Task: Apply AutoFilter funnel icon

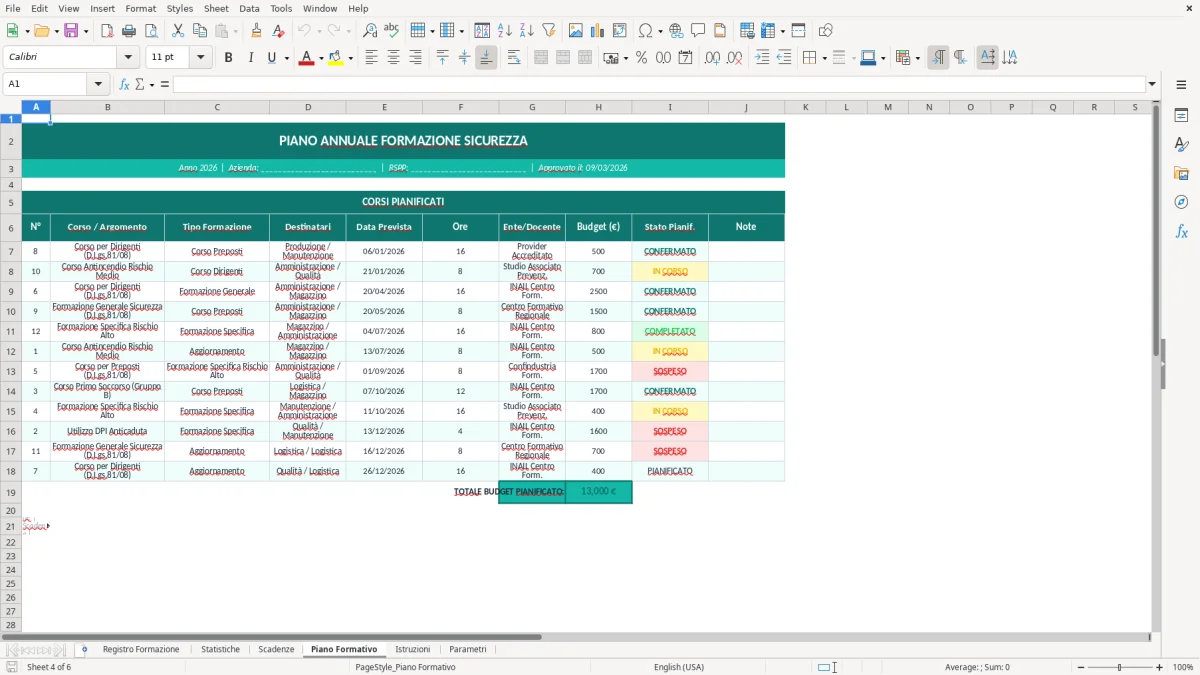Action: pos(548,31)
